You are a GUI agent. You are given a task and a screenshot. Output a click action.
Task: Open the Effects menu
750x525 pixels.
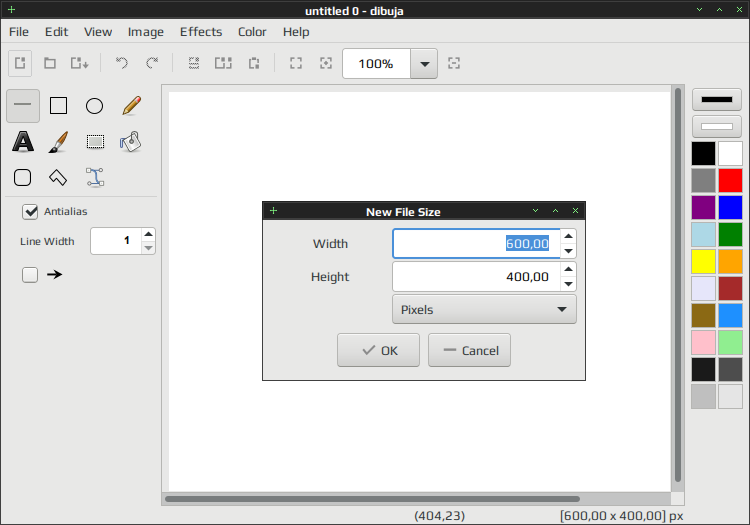(x=201, y=32)
